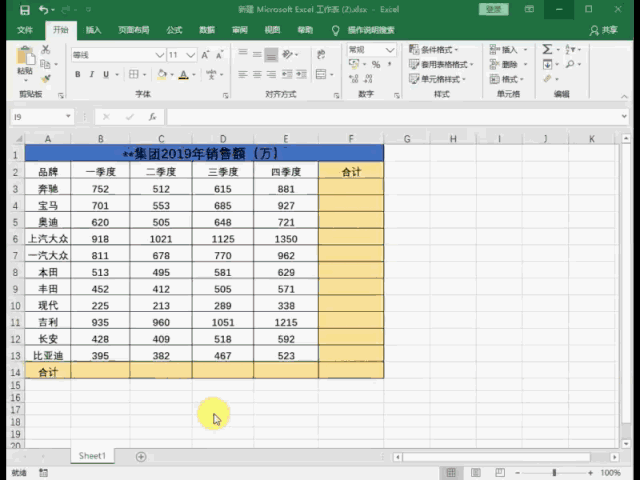Viewport: 640px width, 480px height.
Task: Open the 文件 (File) tab
Action: [x=25, y=30]
